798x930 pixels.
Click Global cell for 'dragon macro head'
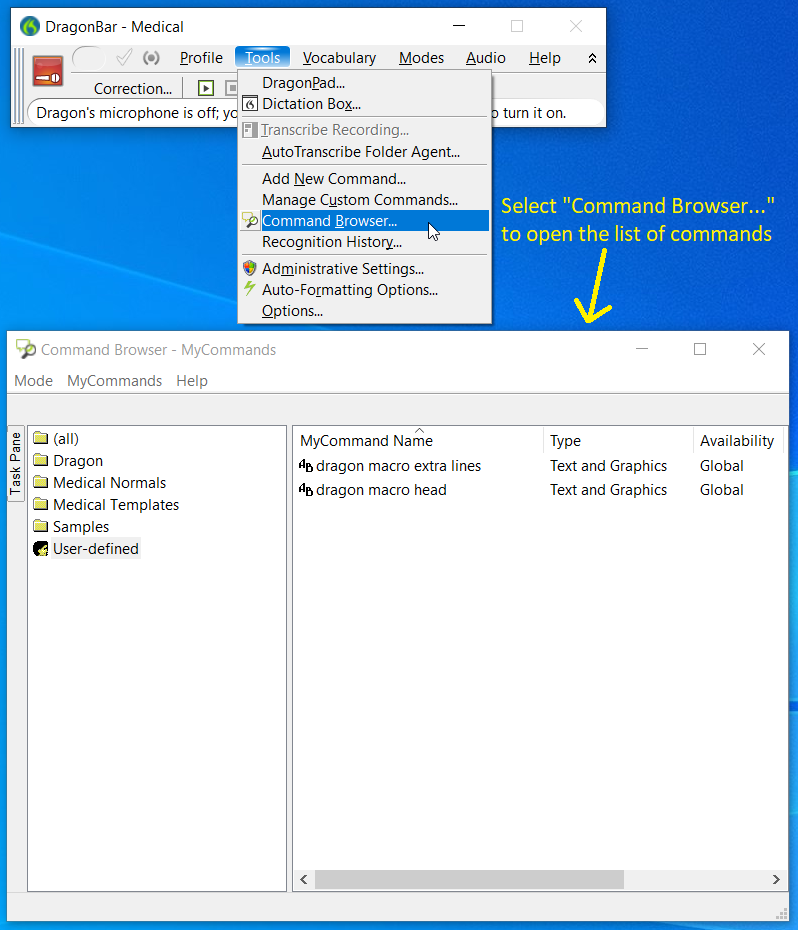click(x=721, y=490)
